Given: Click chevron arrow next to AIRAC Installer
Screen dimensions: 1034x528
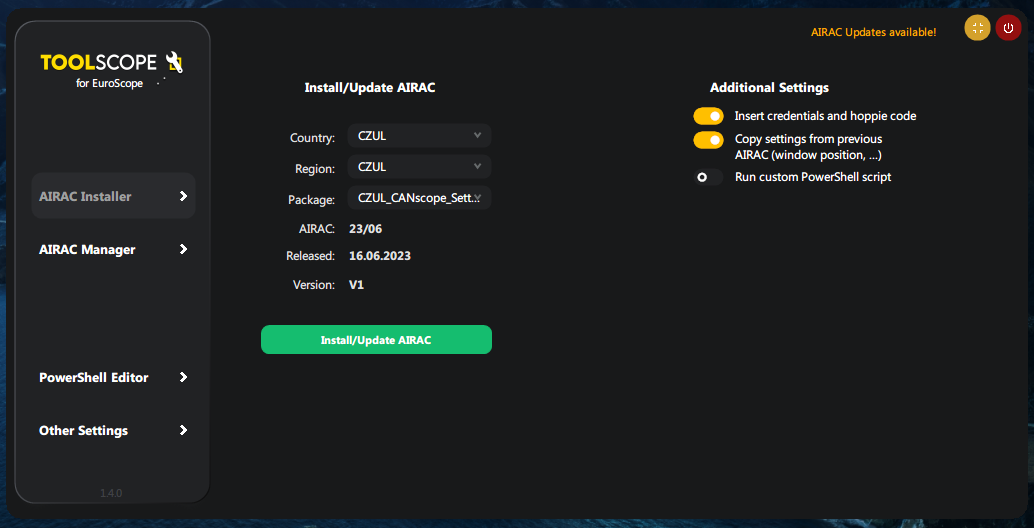Looking at the screenshot, I should tap(183, 196).
